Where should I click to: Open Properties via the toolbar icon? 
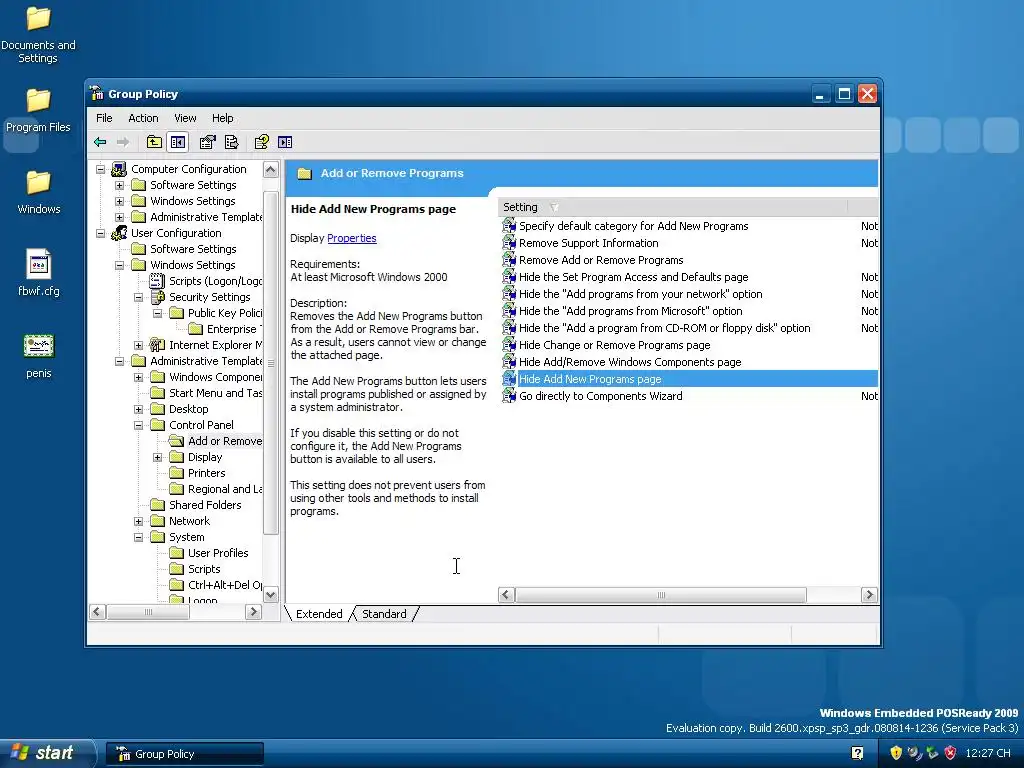207,142
